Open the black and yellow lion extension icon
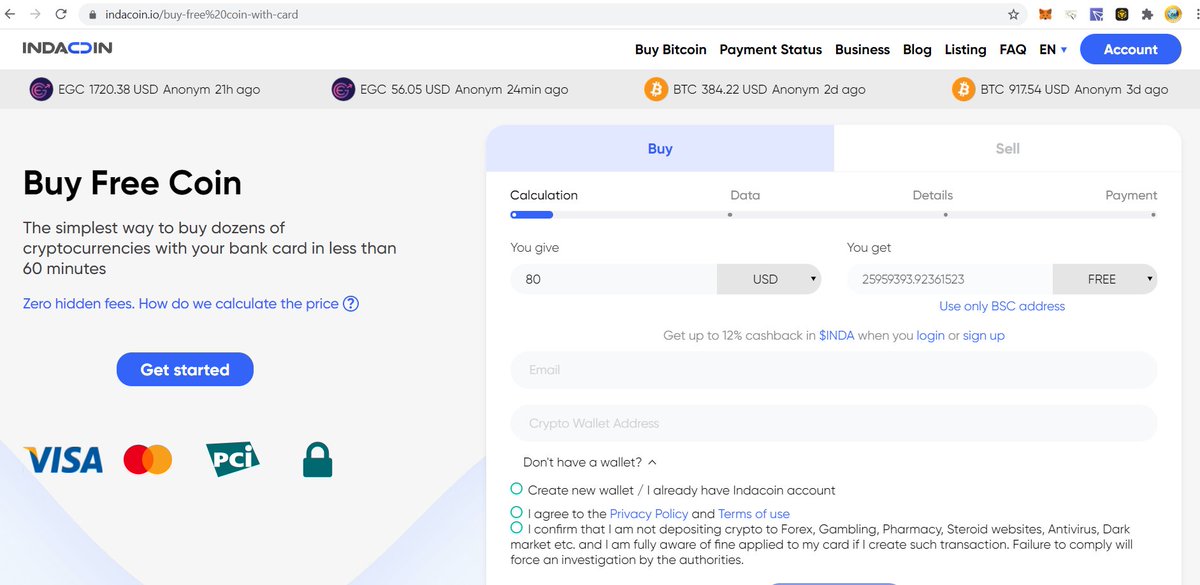This screenshot has height=585, width=1200. [x=1122, y=15]
